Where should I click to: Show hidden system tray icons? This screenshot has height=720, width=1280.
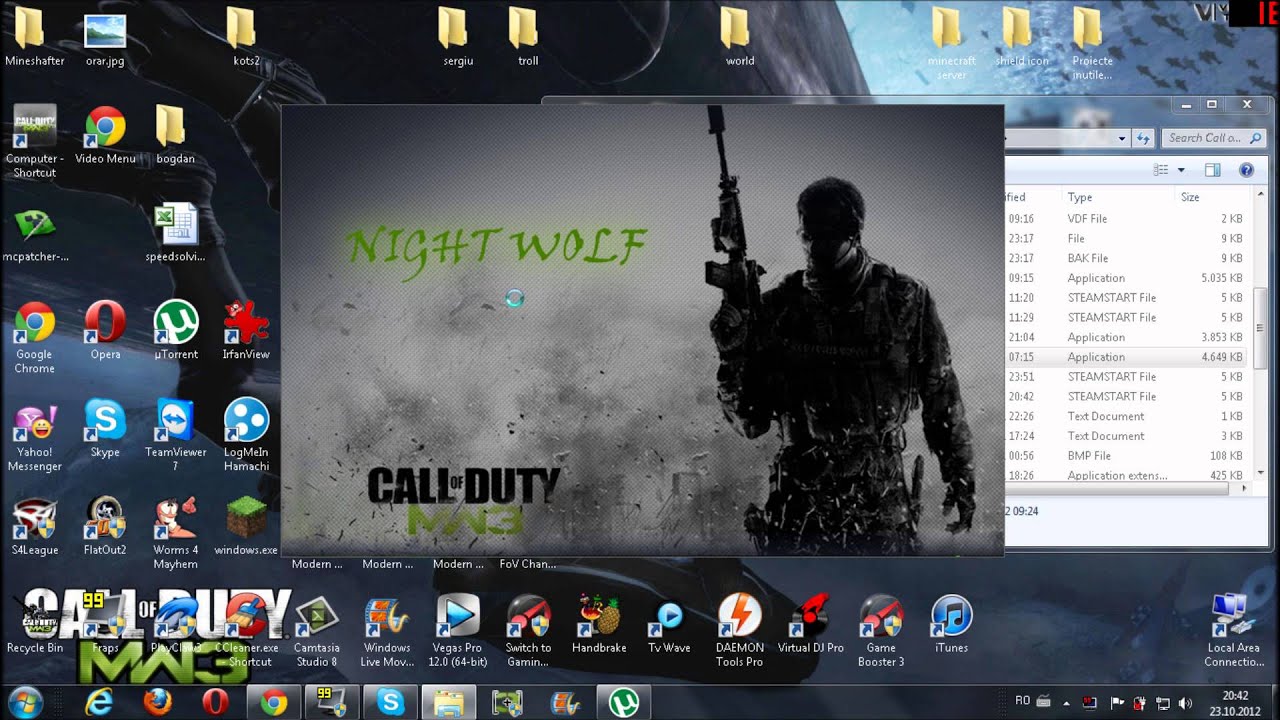(1065, 703)
